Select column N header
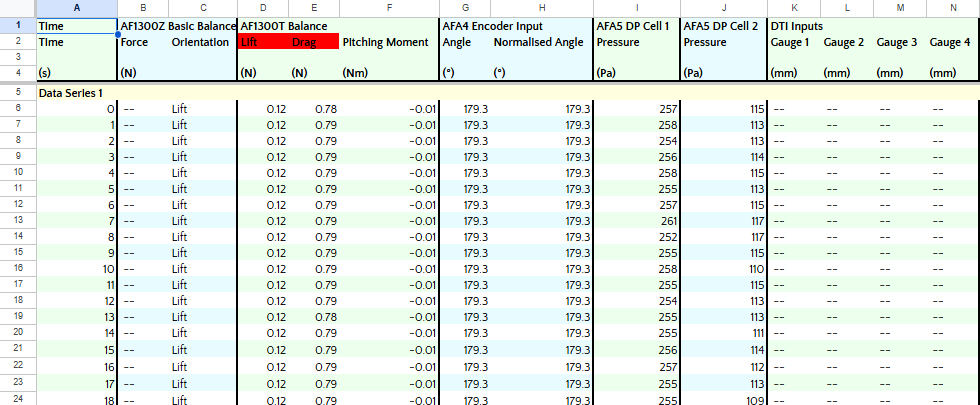The height and width of the screenshot is (405, 980). 953,8
